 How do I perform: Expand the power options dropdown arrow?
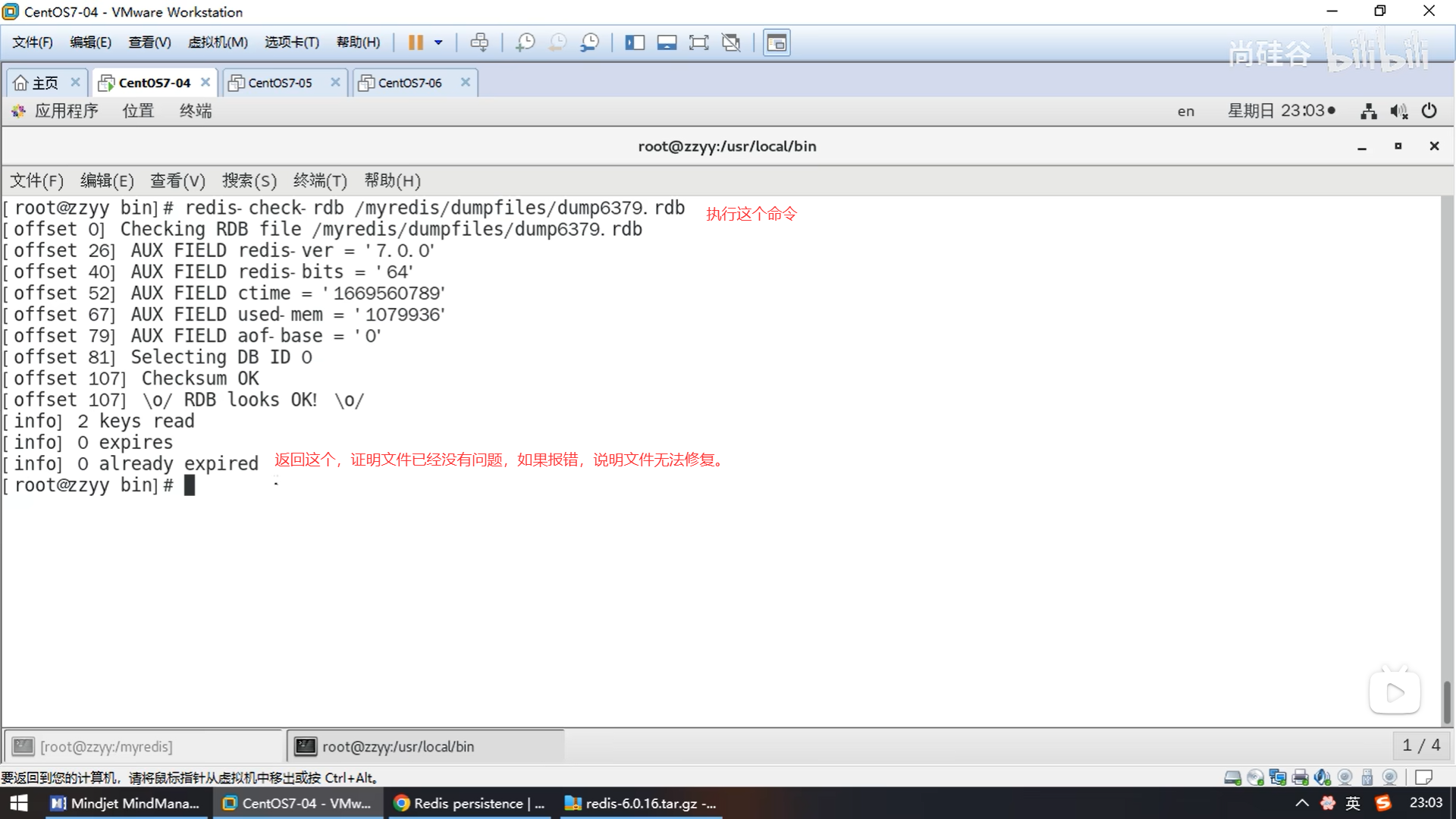click(438, 42)
